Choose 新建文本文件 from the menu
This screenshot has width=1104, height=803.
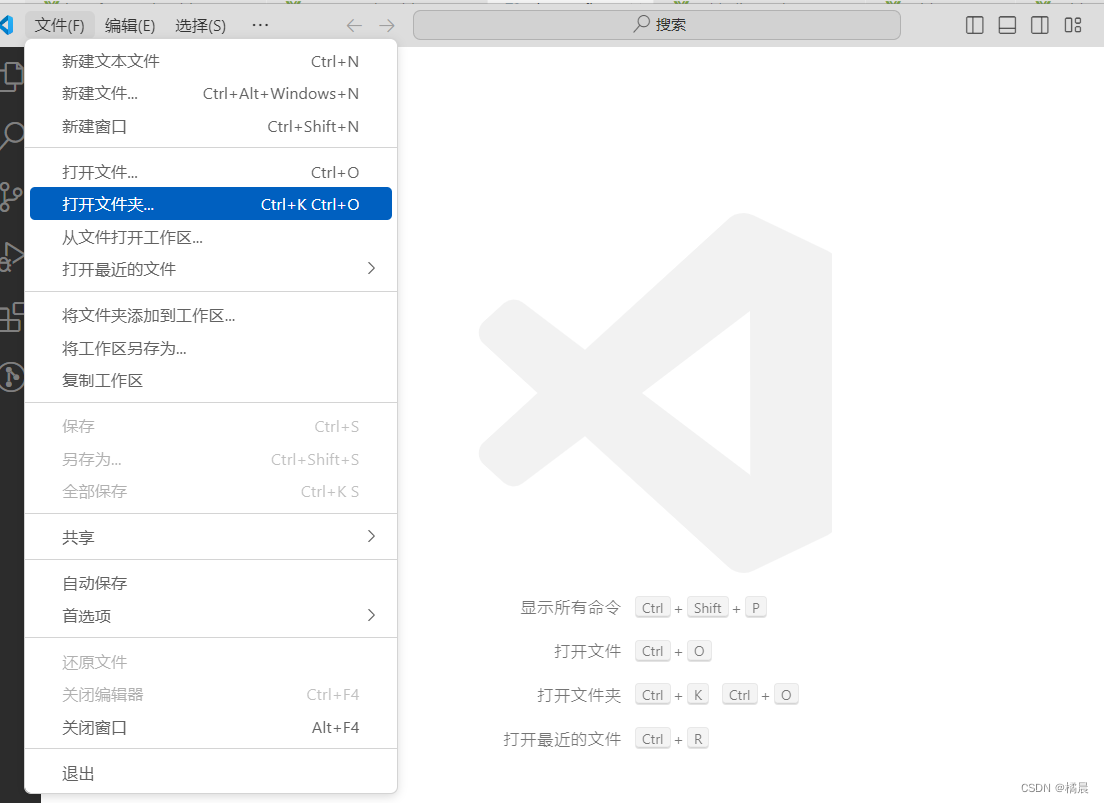point(211,61)
